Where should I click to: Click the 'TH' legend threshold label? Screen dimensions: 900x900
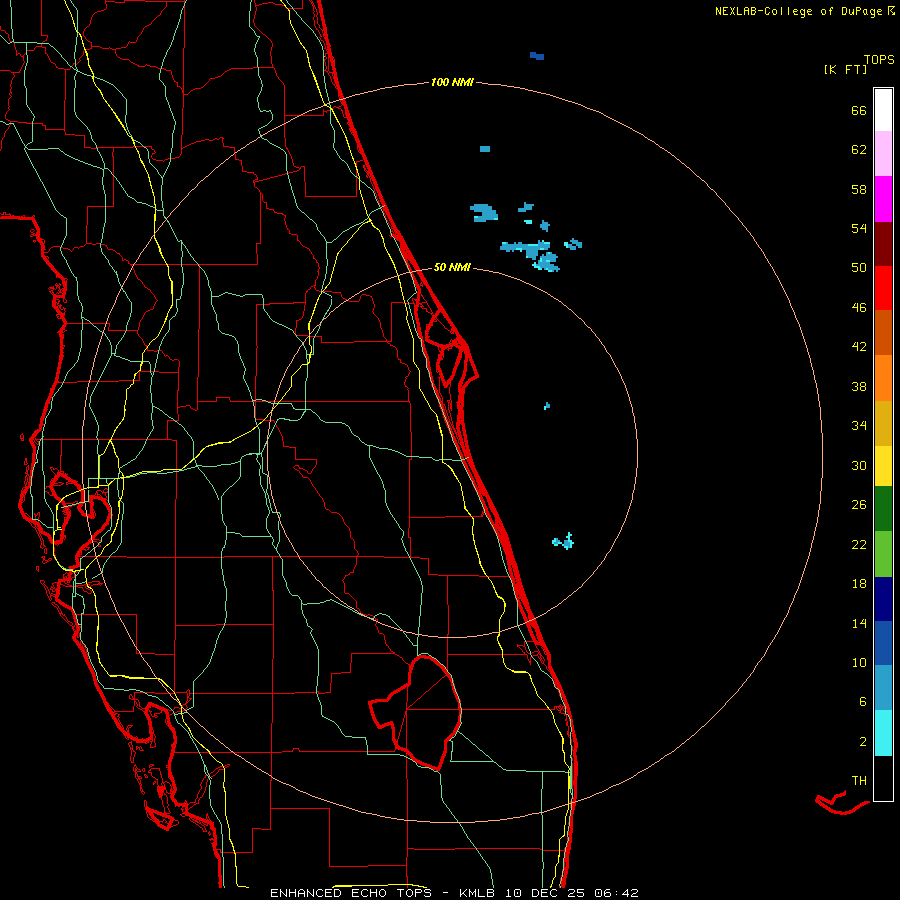pos(859,781)
